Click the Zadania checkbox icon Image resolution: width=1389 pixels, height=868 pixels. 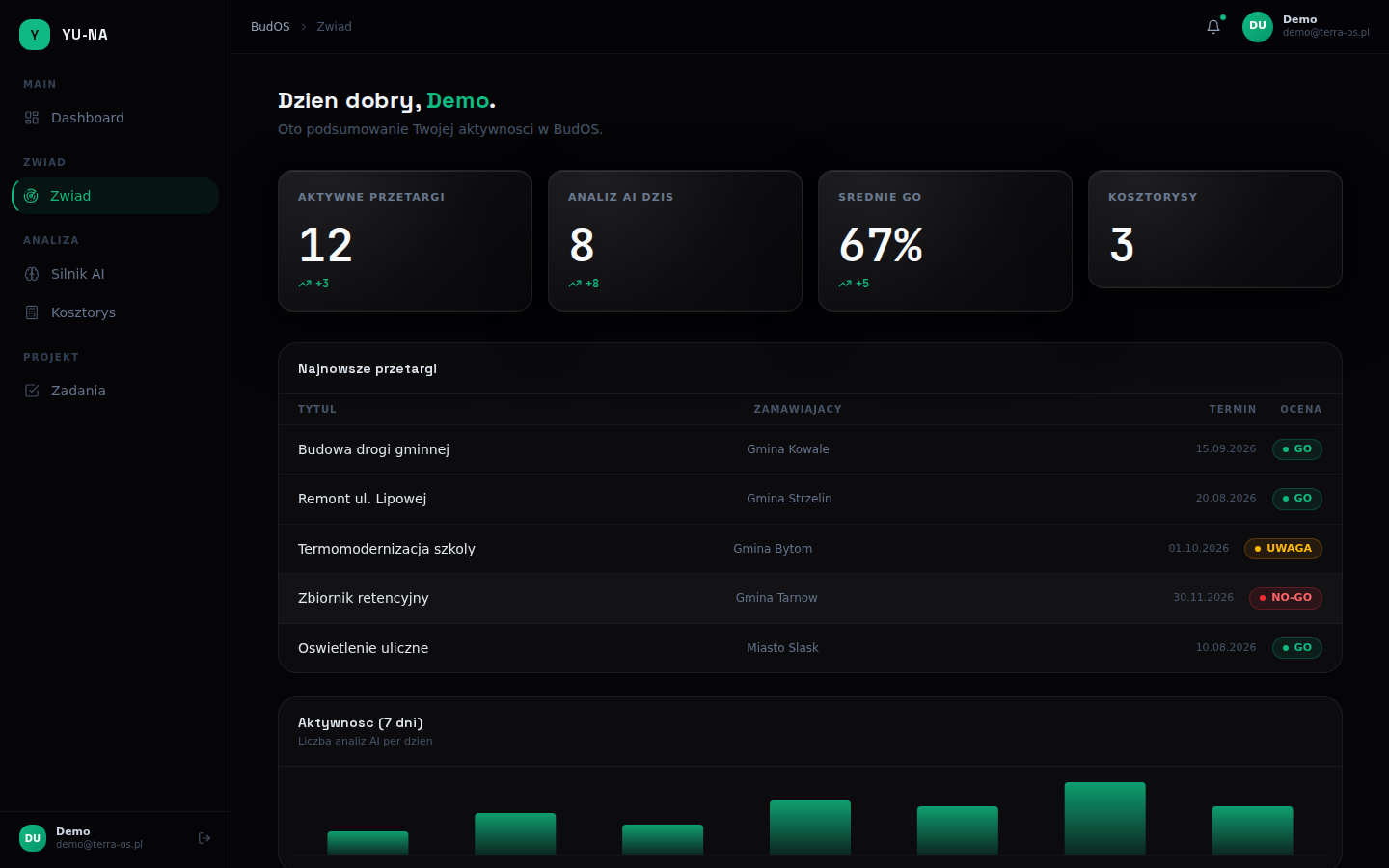point(32,391)
